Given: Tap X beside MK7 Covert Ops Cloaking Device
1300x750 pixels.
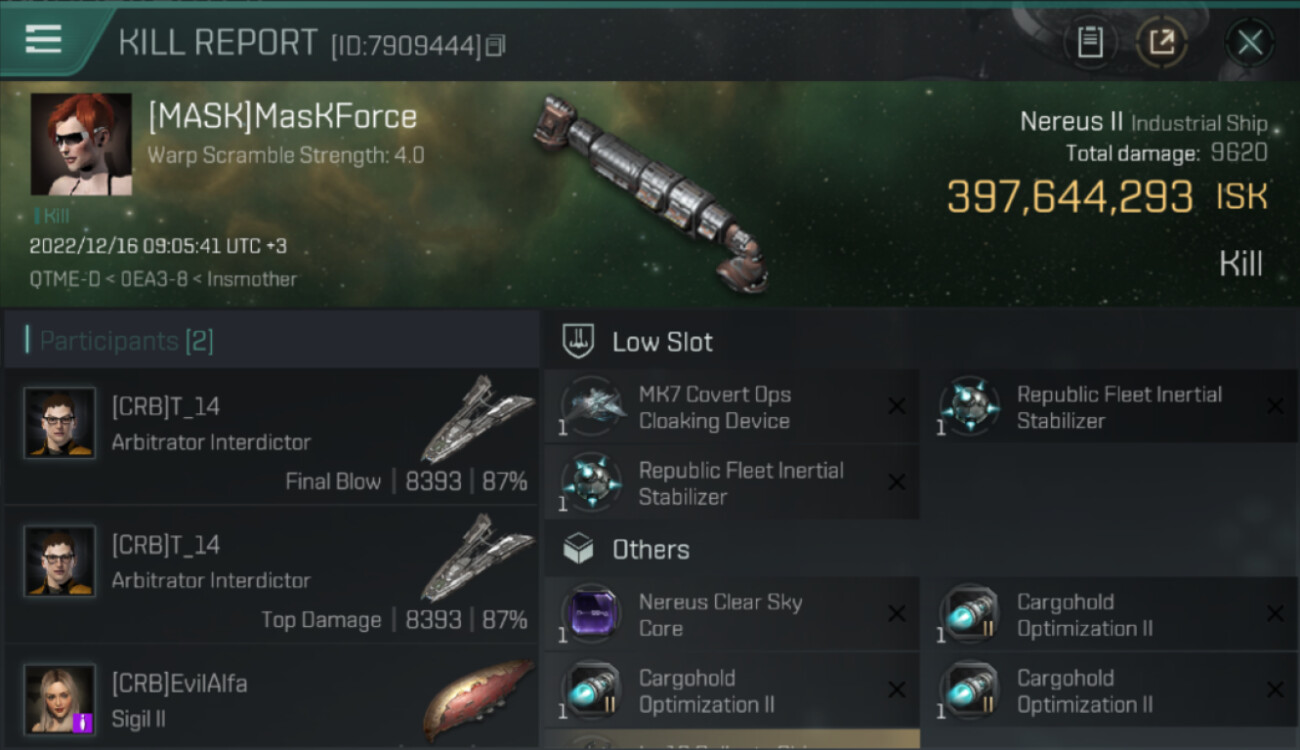Looking at the screenshot, I should 897,406.
